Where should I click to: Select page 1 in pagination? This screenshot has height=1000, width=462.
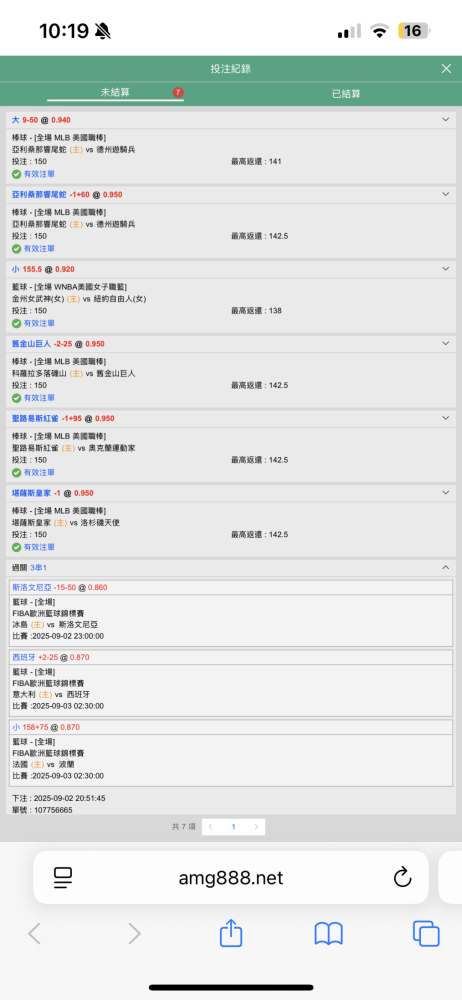point(234,827)
